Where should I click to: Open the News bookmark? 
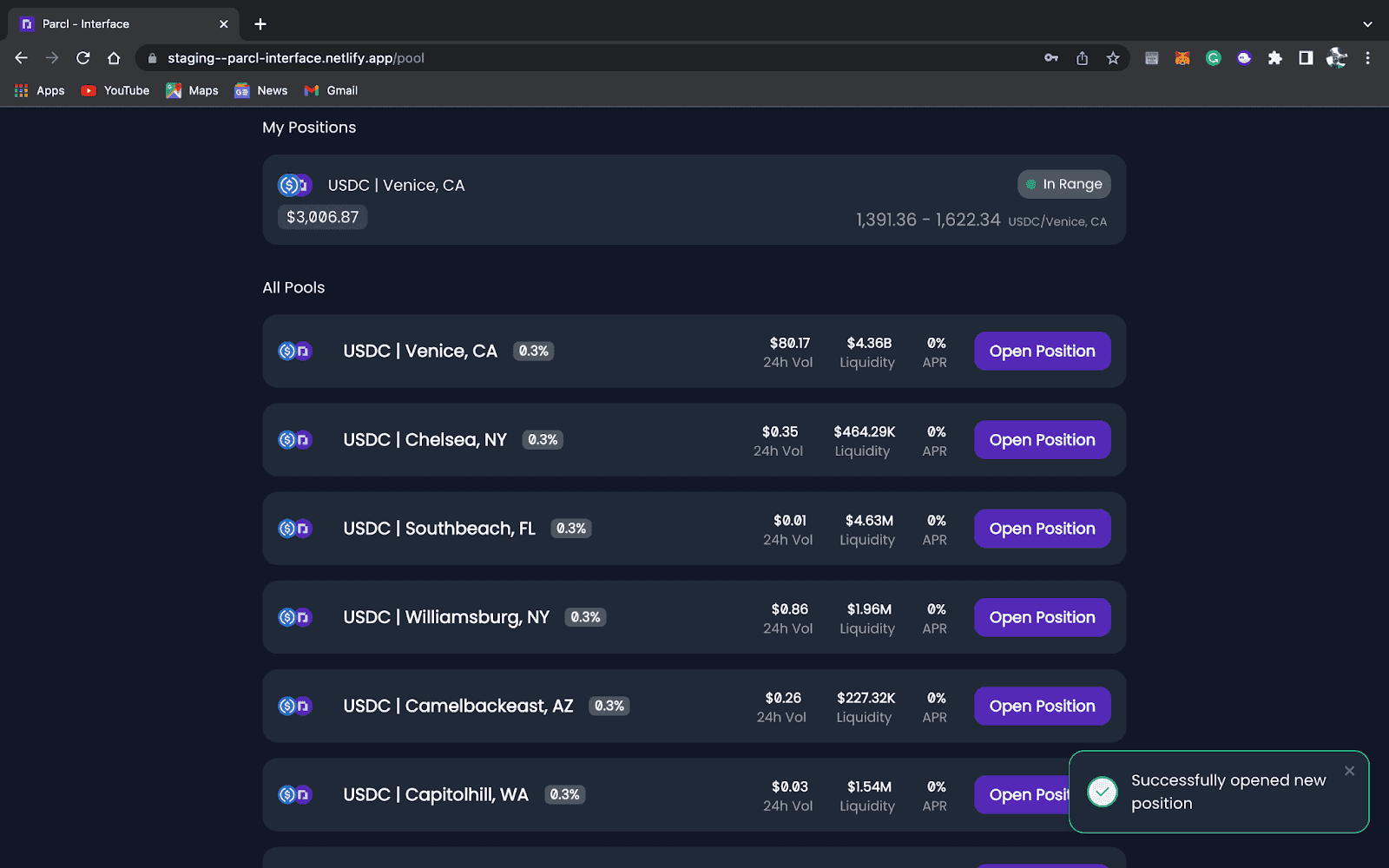[261, 90]
